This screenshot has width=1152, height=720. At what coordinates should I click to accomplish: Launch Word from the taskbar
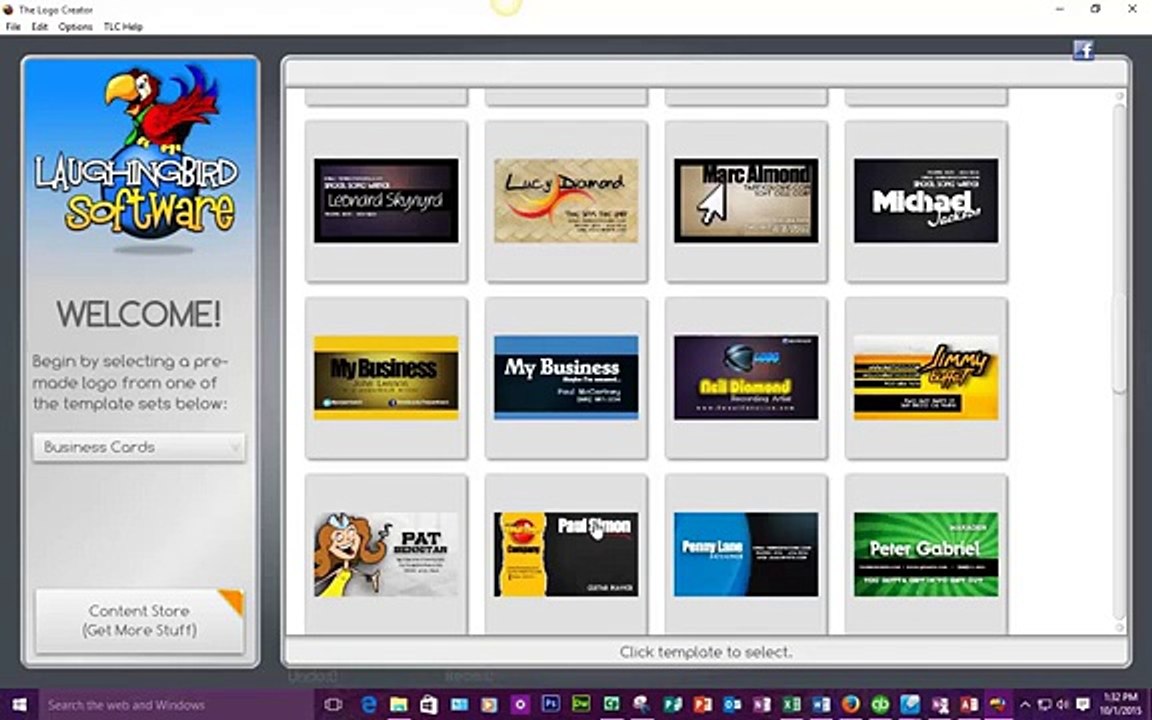[821, 705]
